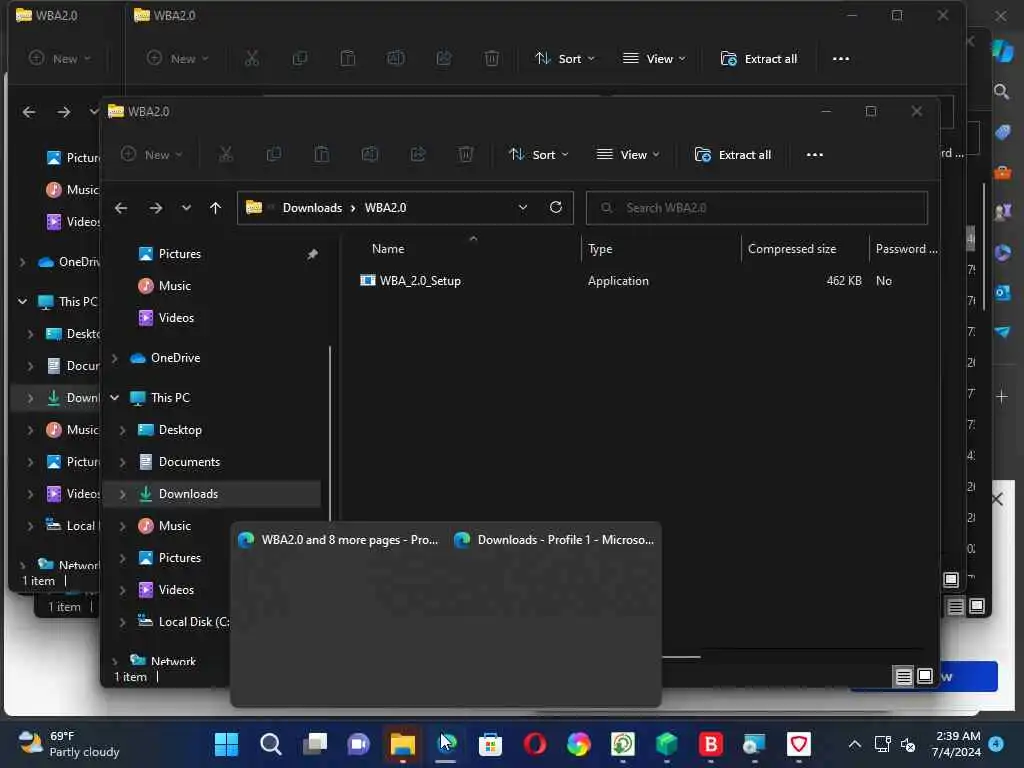Screen dimensions: 1024x768
Task: Click Edge sidebar search icon
Action: point(1002,91)
